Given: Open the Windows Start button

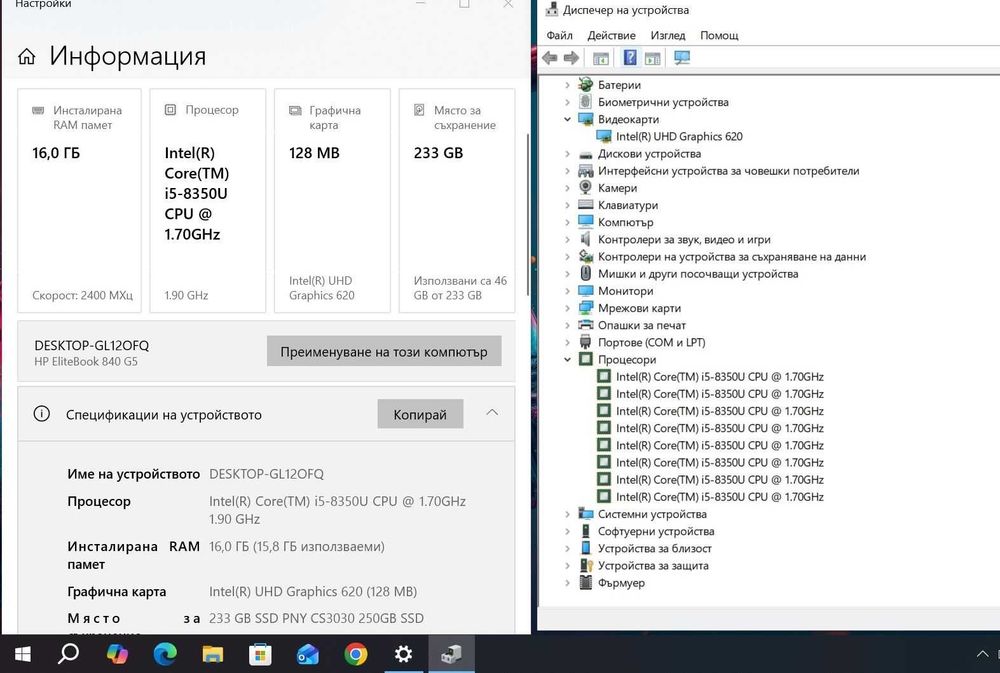Looking at the screenshot, I should tap(23, 654).
